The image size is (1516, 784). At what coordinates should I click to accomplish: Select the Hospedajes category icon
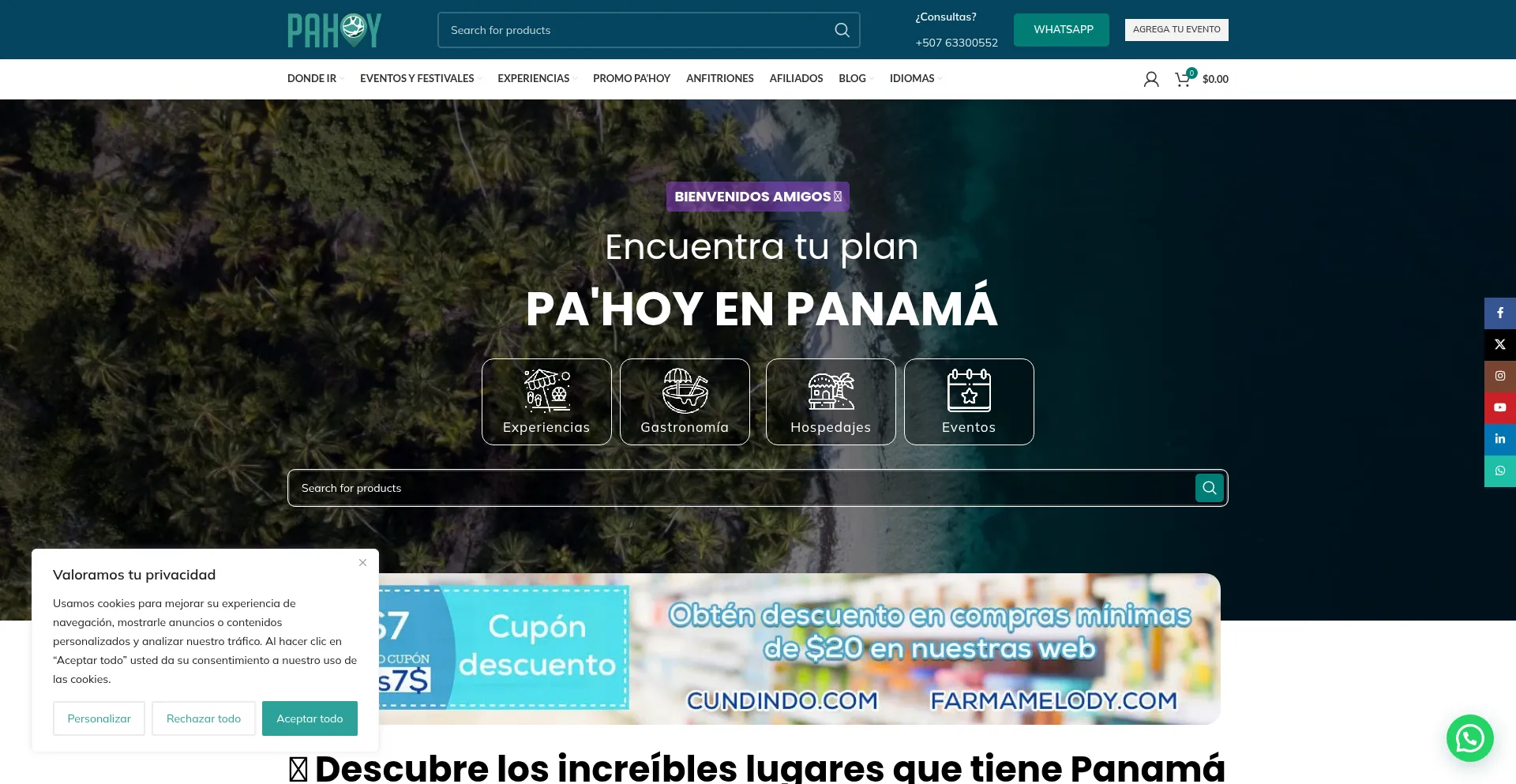[x=830, y=392]
